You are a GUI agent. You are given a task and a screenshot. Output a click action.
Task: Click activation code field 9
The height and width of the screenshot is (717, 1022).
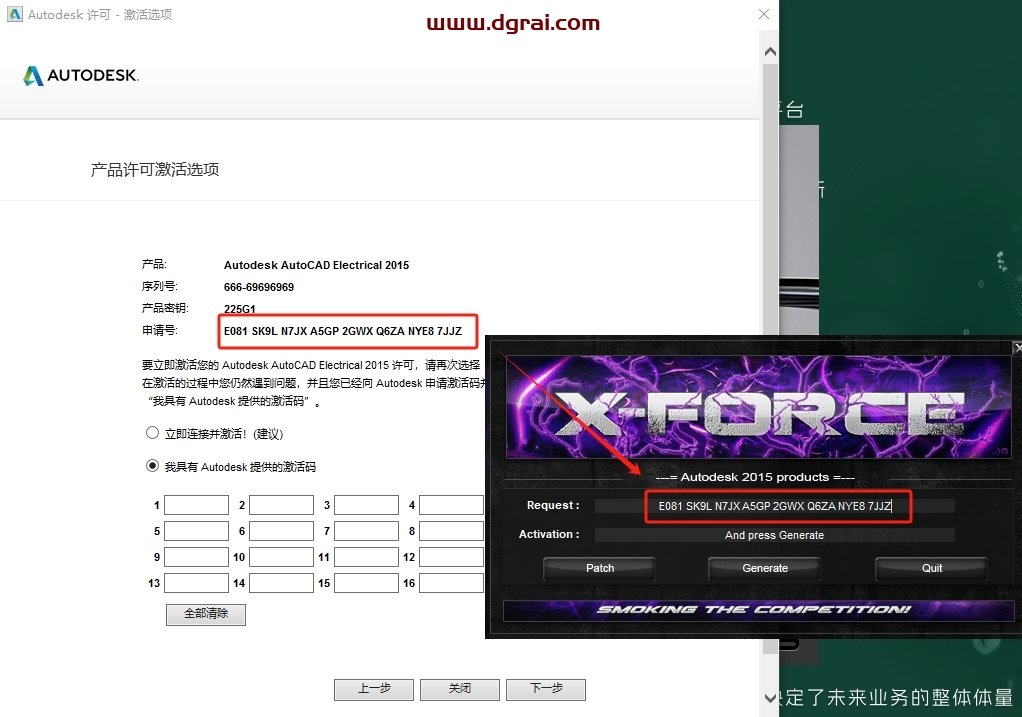coord(196,557)
